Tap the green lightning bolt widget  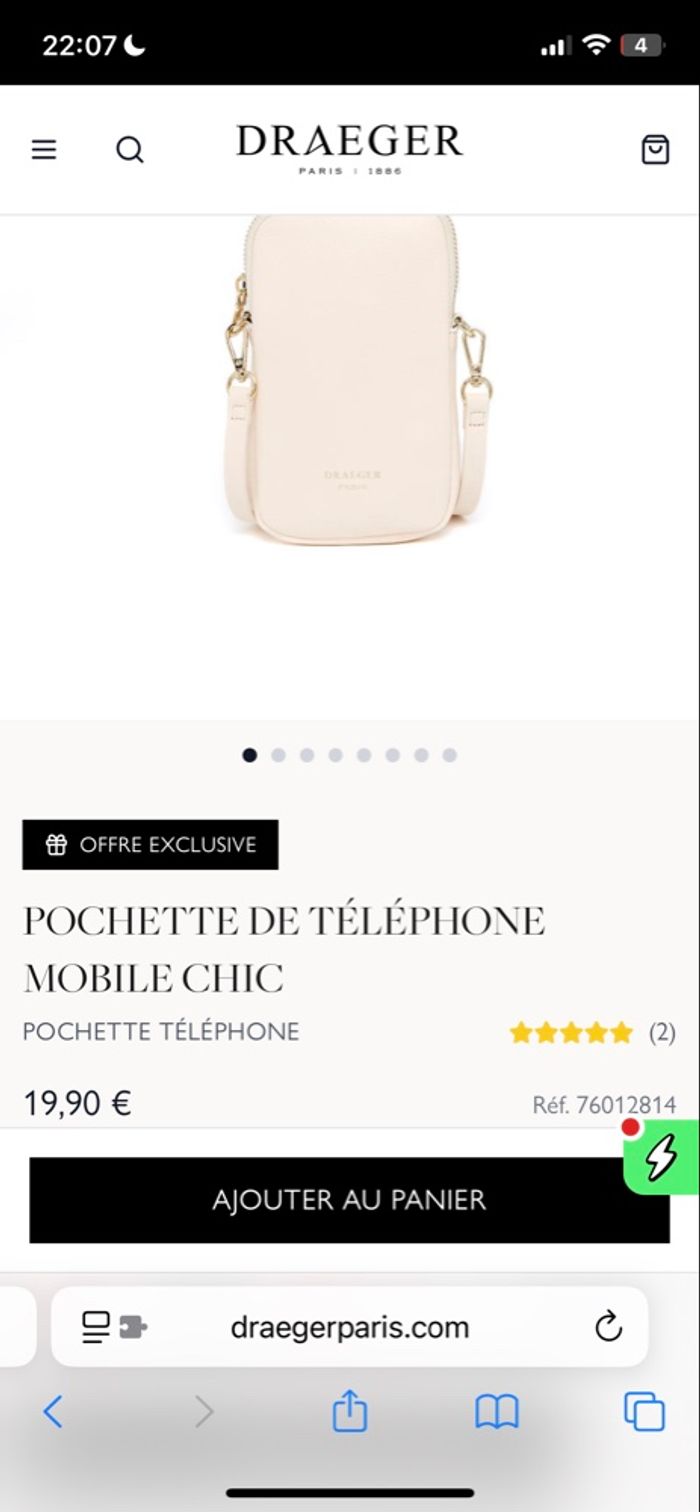click(x=661, y=1158)
